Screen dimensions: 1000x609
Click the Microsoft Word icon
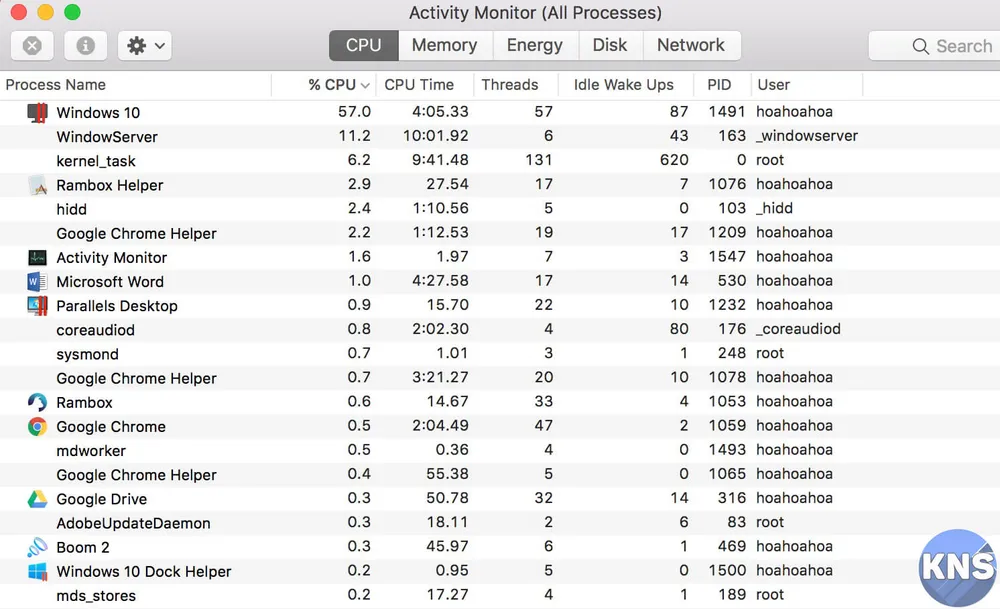38,281
